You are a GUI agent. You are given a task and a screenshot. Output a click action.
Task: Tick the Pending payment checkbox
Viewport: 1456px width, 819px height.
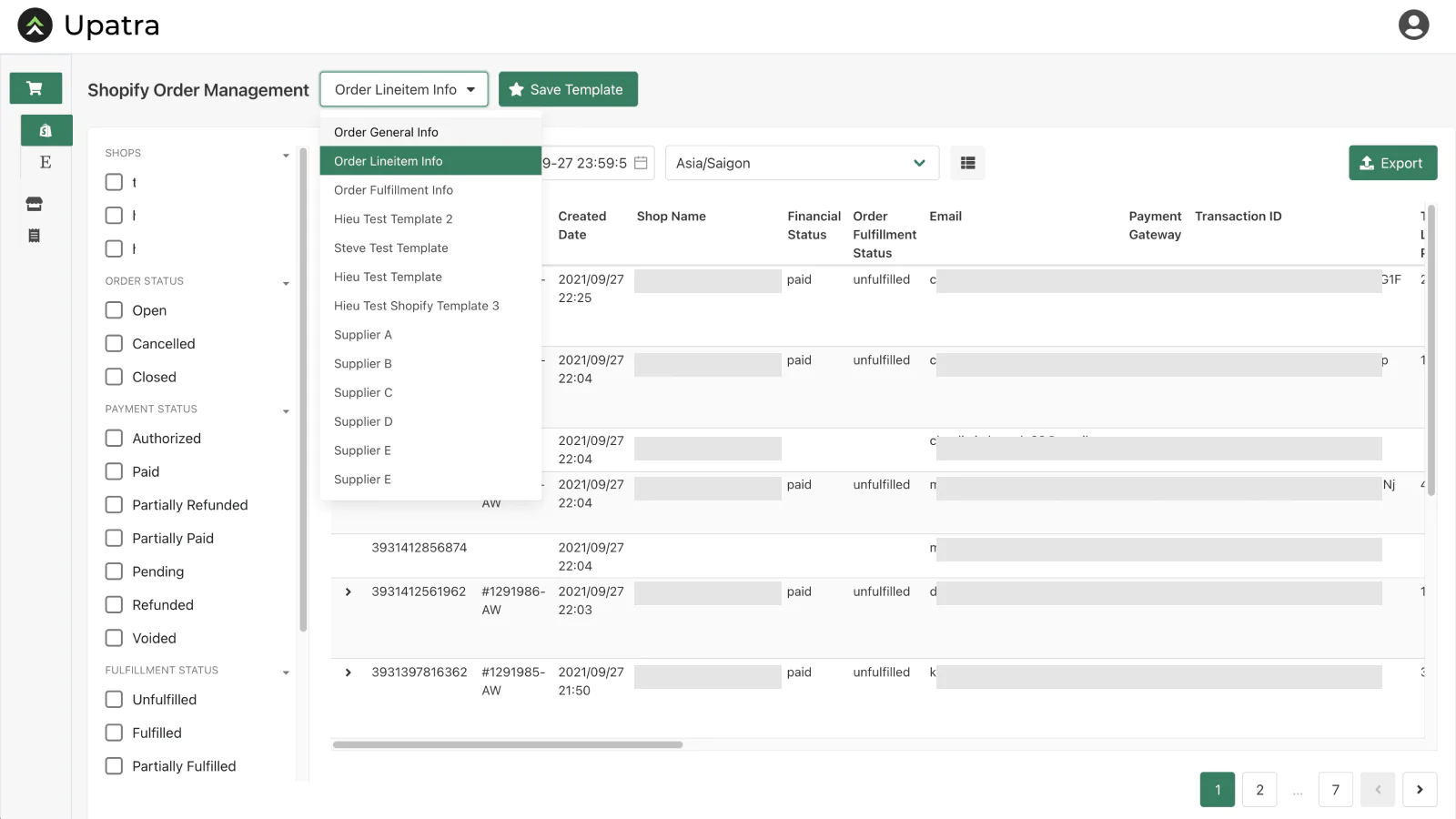(x=114, y=571)
